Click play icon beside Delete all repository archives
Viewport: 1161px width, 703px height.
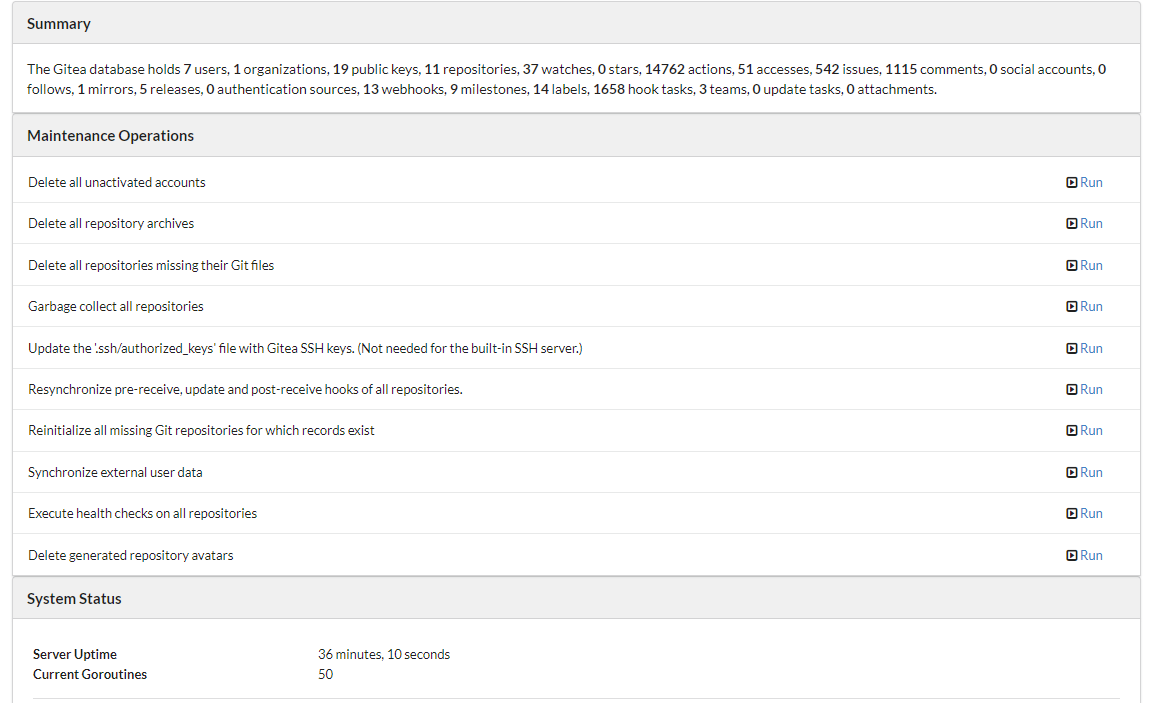click(1071, 224)
